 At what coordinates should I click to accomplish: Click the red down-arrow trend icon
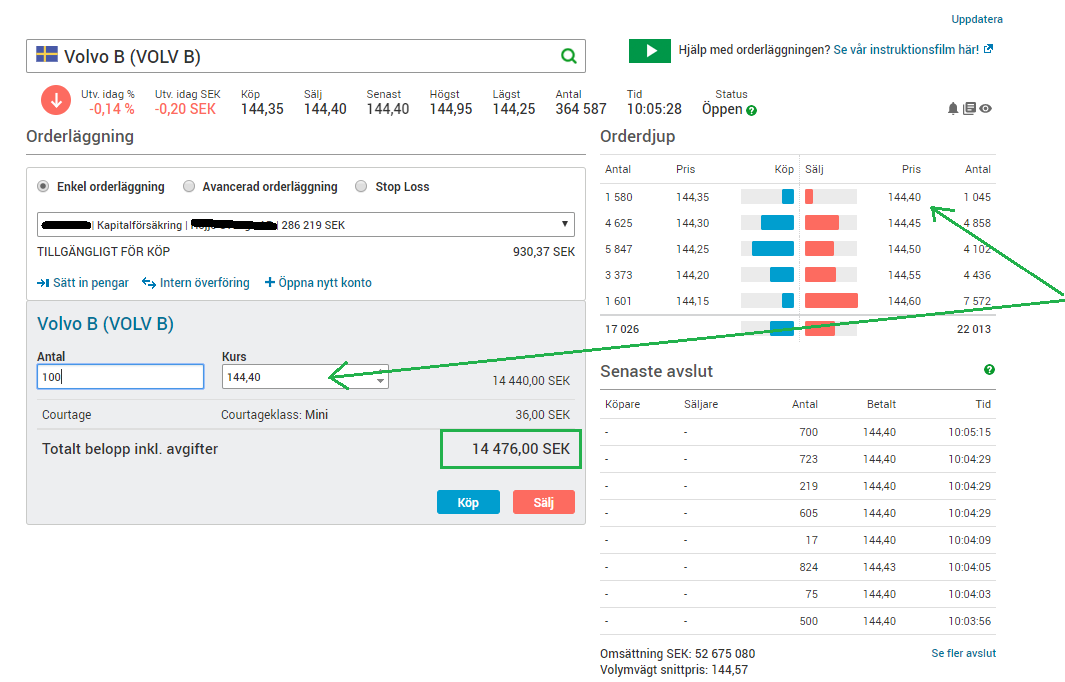56,101
